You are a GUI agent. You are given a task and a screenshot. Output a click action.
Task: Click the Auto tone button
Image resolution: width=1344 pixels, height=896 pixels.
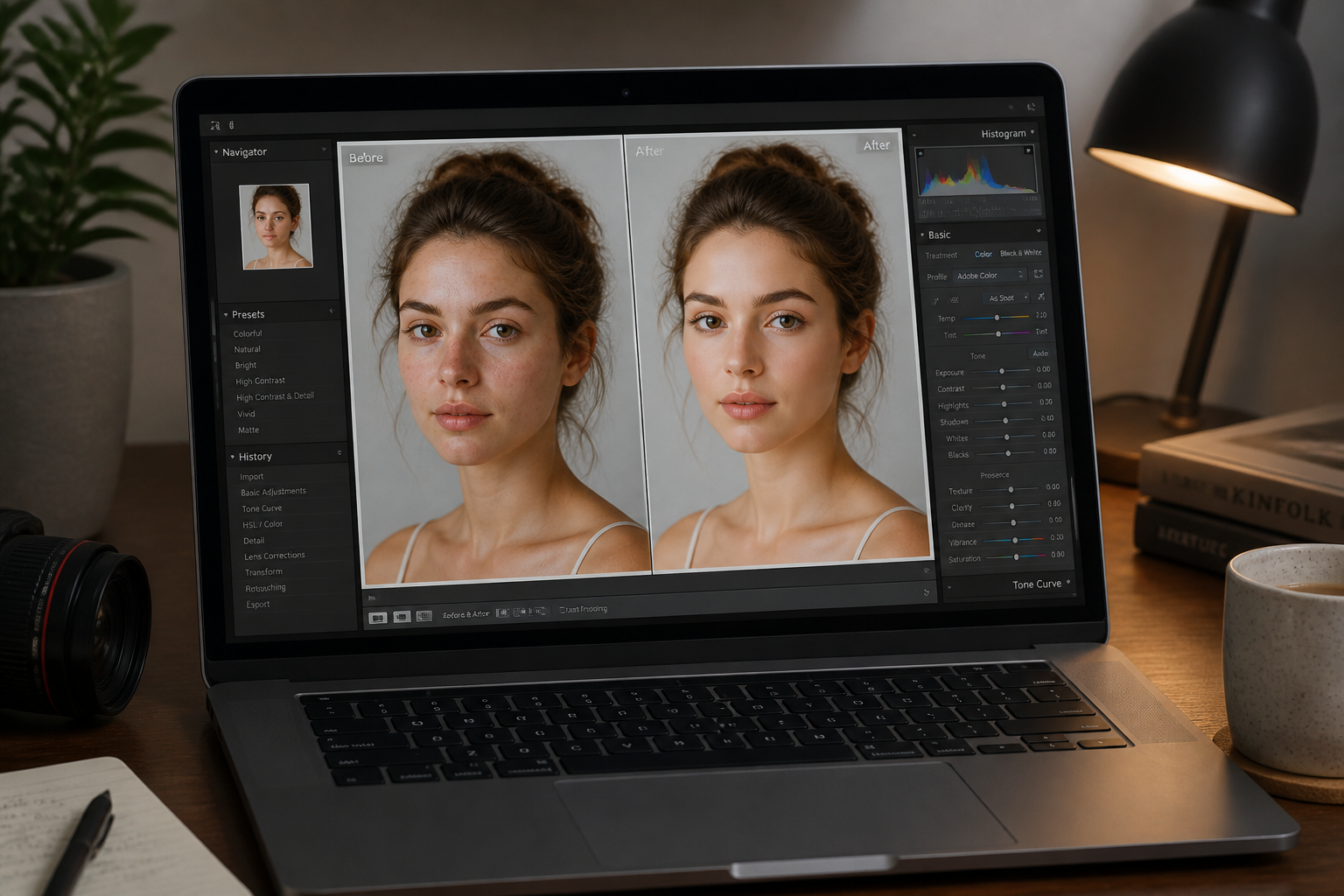click(1040, 353)
